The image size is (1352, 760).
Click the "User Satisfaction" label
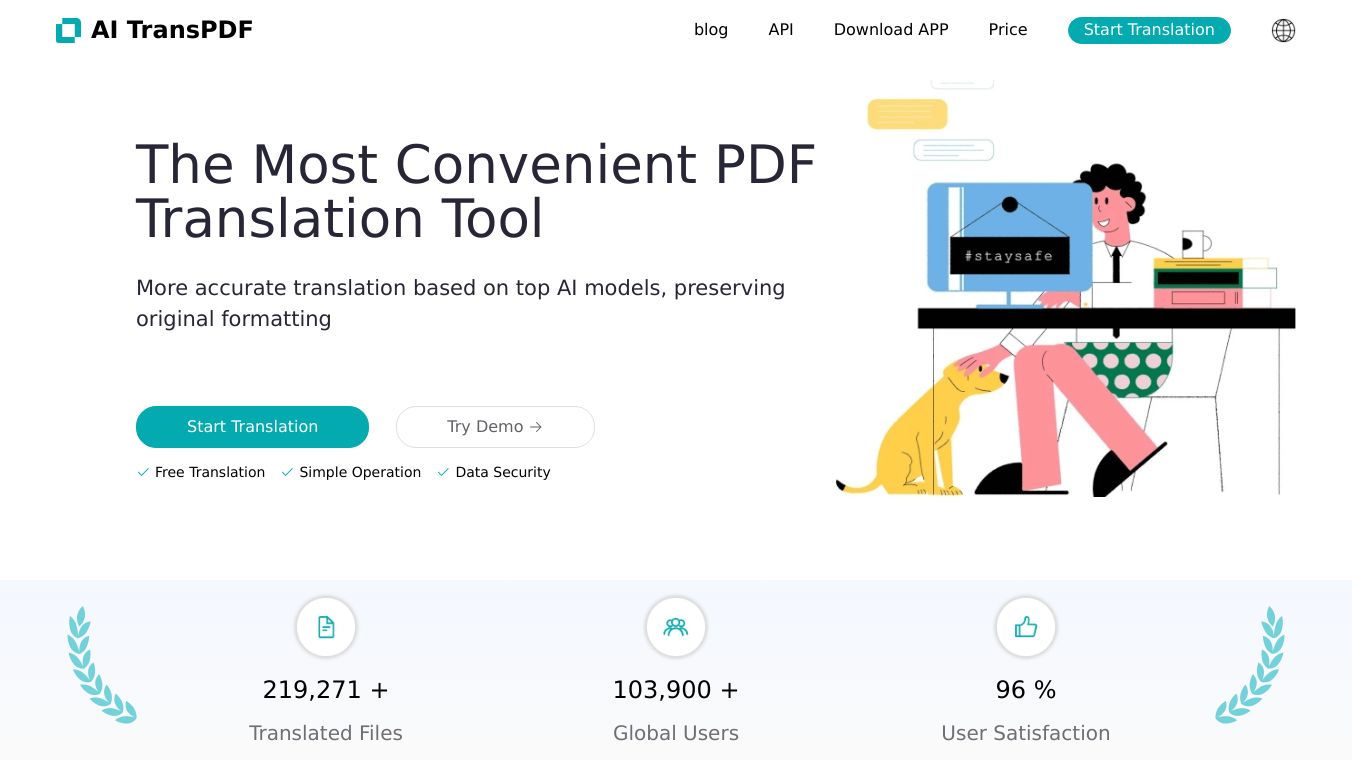pos(1026,733)
